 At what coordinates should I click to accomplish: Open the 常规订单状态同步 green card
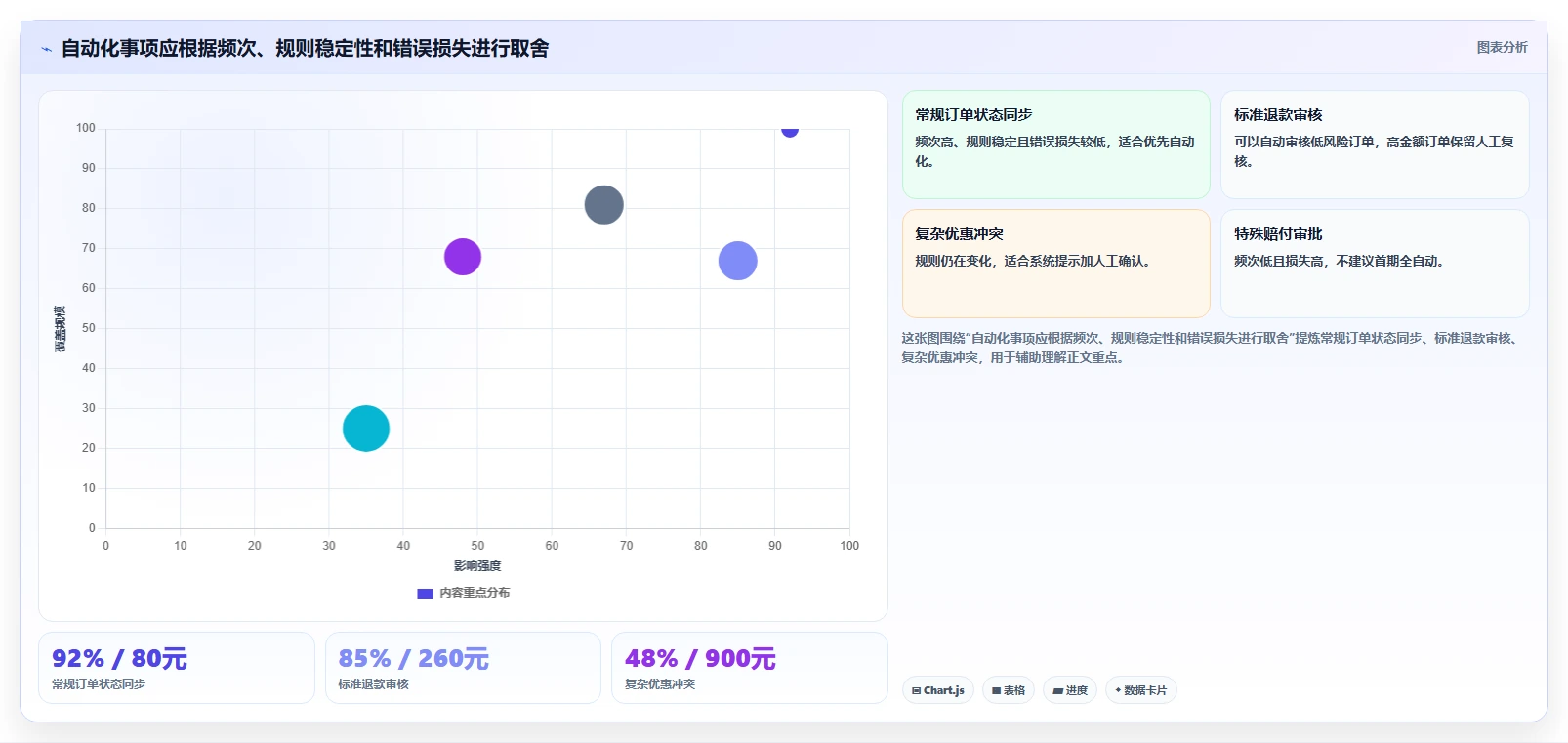[x=1056, y=144]
